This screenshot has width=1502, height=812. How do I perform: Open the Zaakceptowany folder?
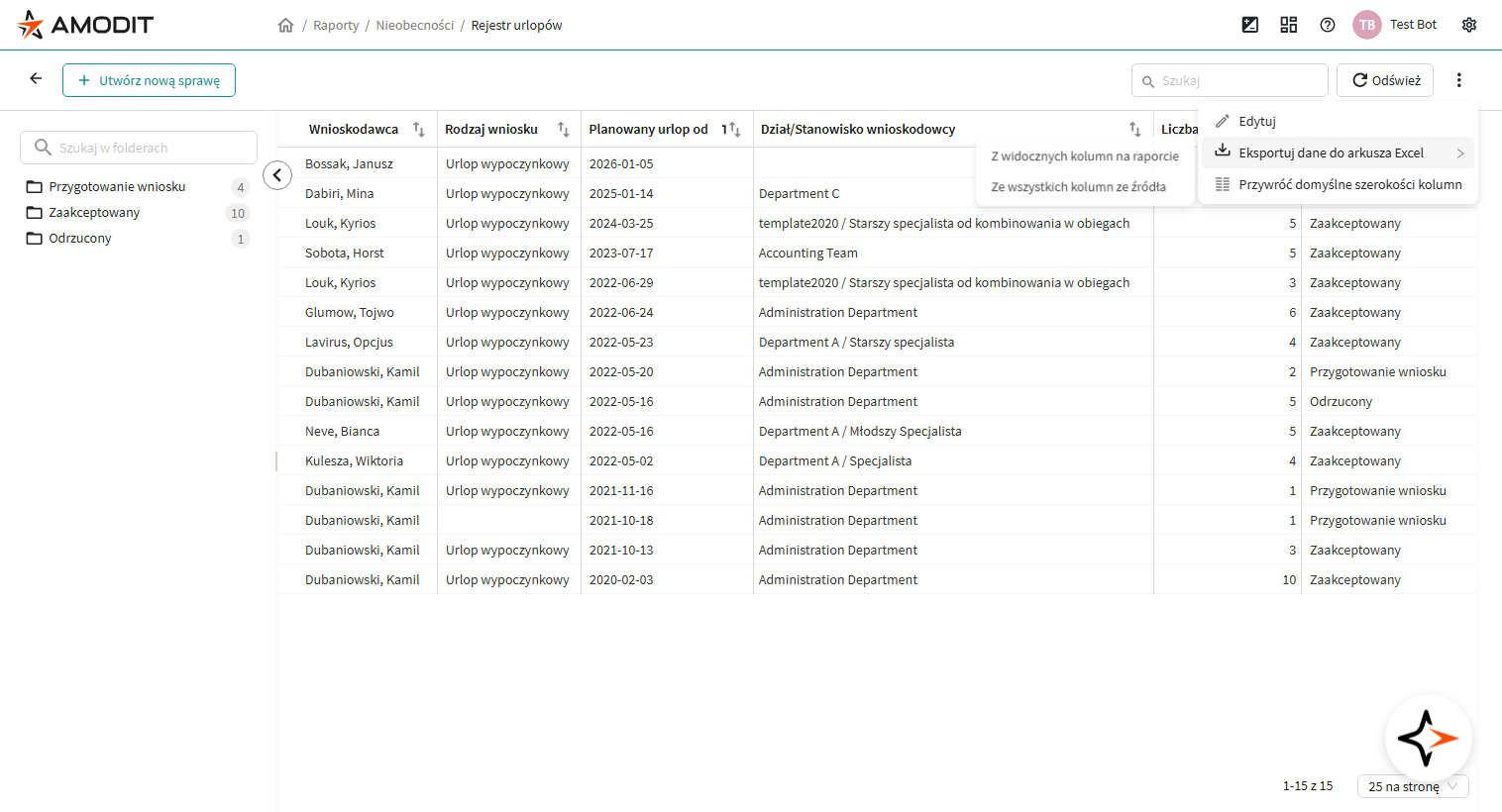coord(94,213)
